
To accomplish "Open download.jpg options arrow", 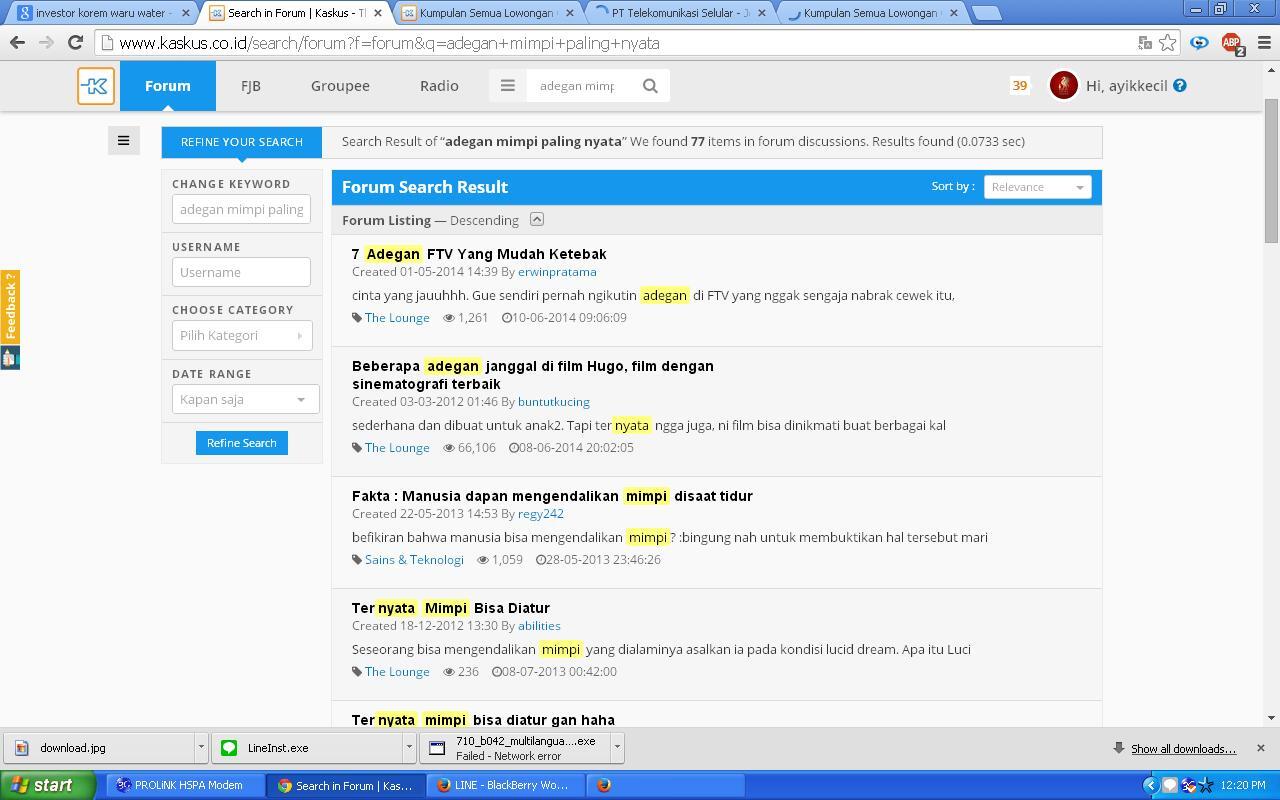I will click(x=201, y=747).
